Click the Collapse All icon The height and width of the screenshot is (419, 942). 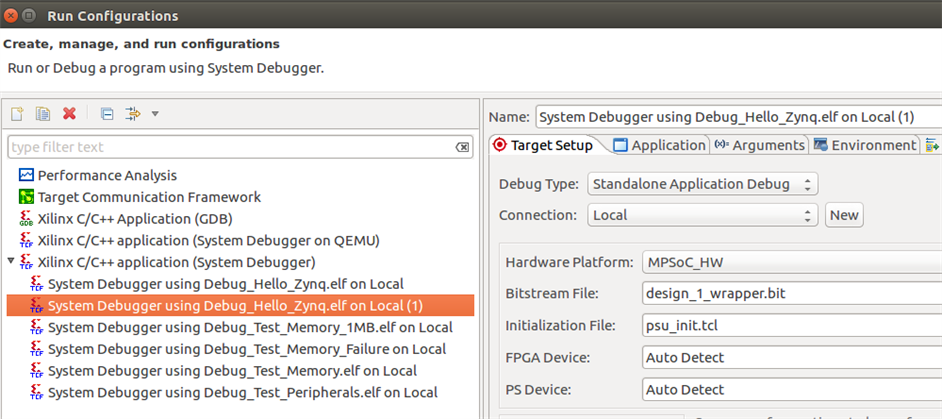[107, 114]
